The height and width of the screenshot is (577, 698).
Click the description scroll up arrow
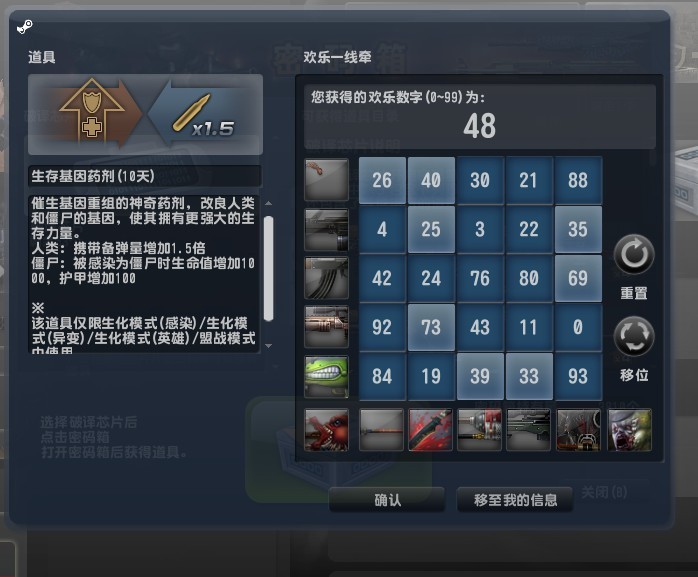[268, 203]
